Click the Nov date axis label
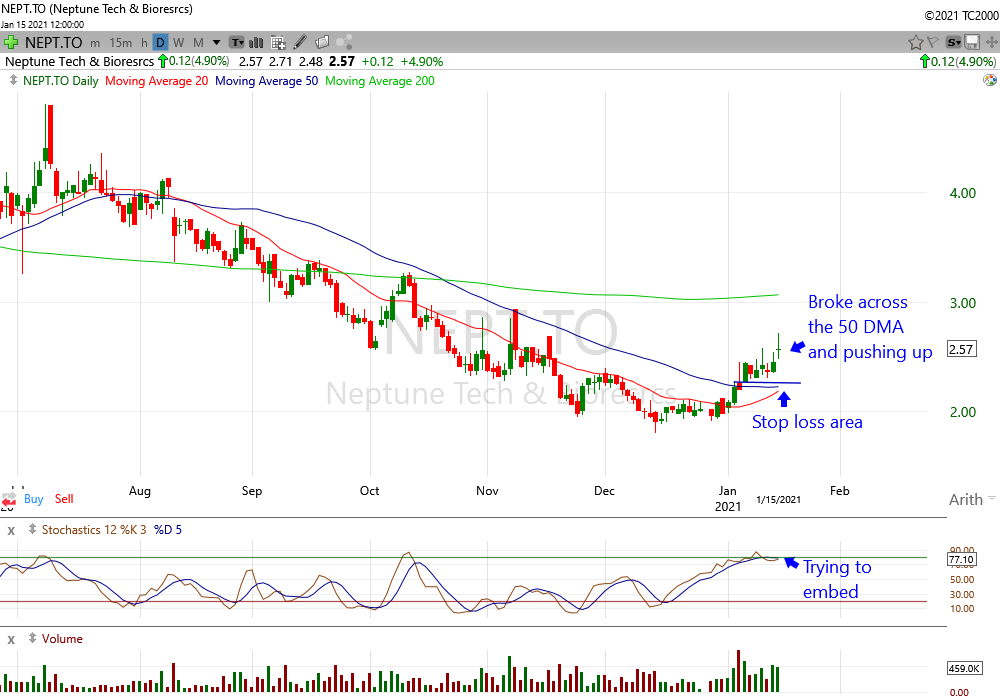Viewport: 1000px width, 700px height. (x=487, y=490)
